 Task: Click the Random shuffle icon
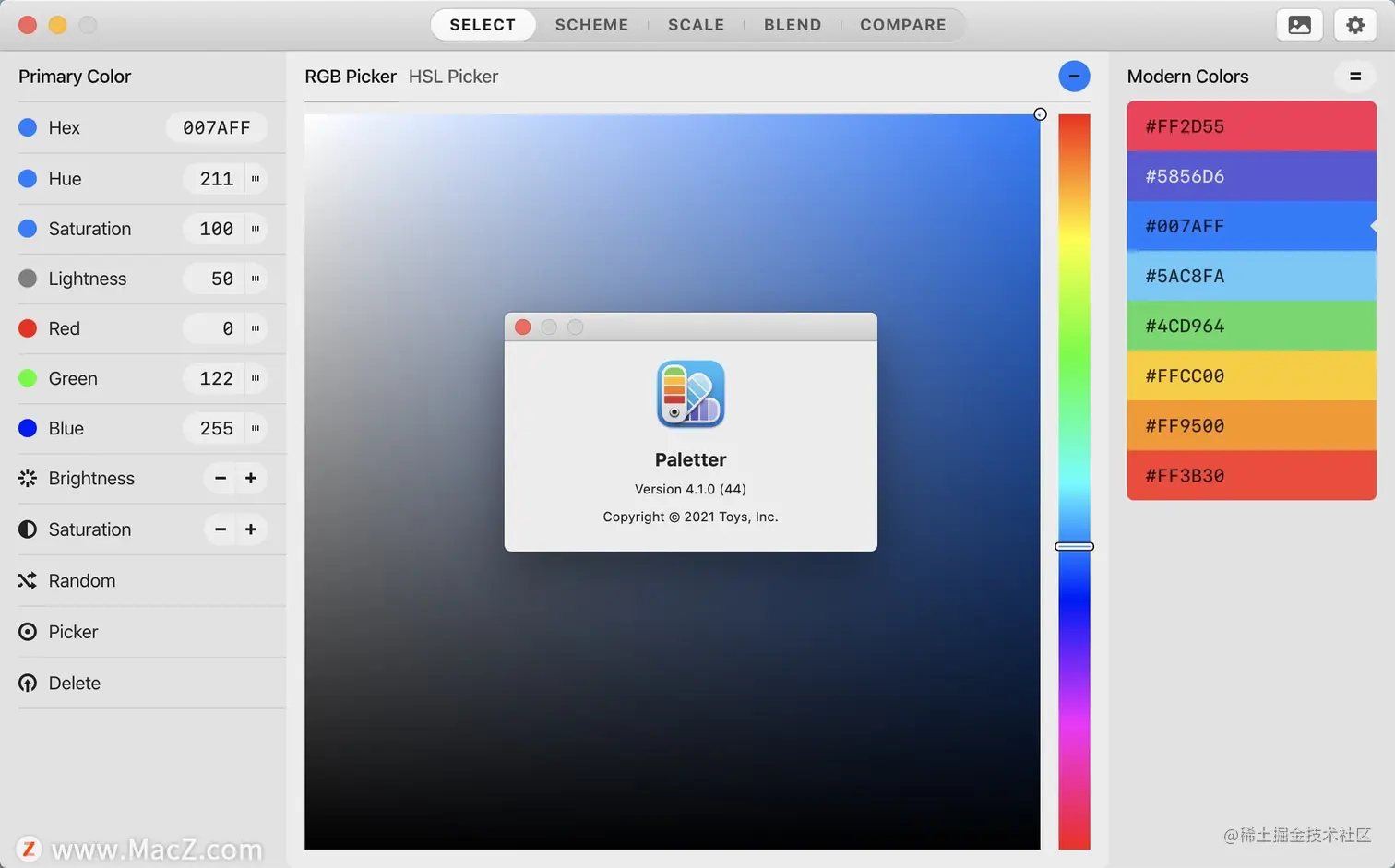[x=28, y=580]
